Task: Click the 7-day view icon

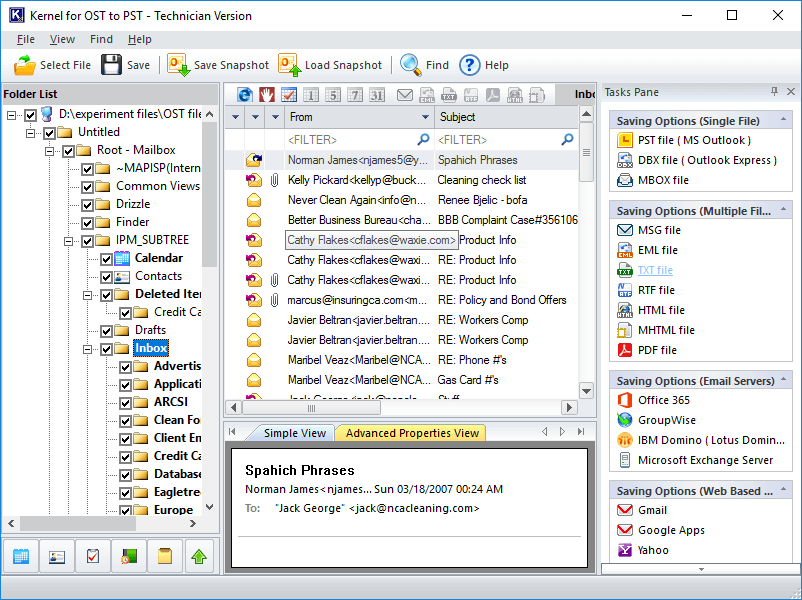Action: pyautogui.click(x=355, y=95)
